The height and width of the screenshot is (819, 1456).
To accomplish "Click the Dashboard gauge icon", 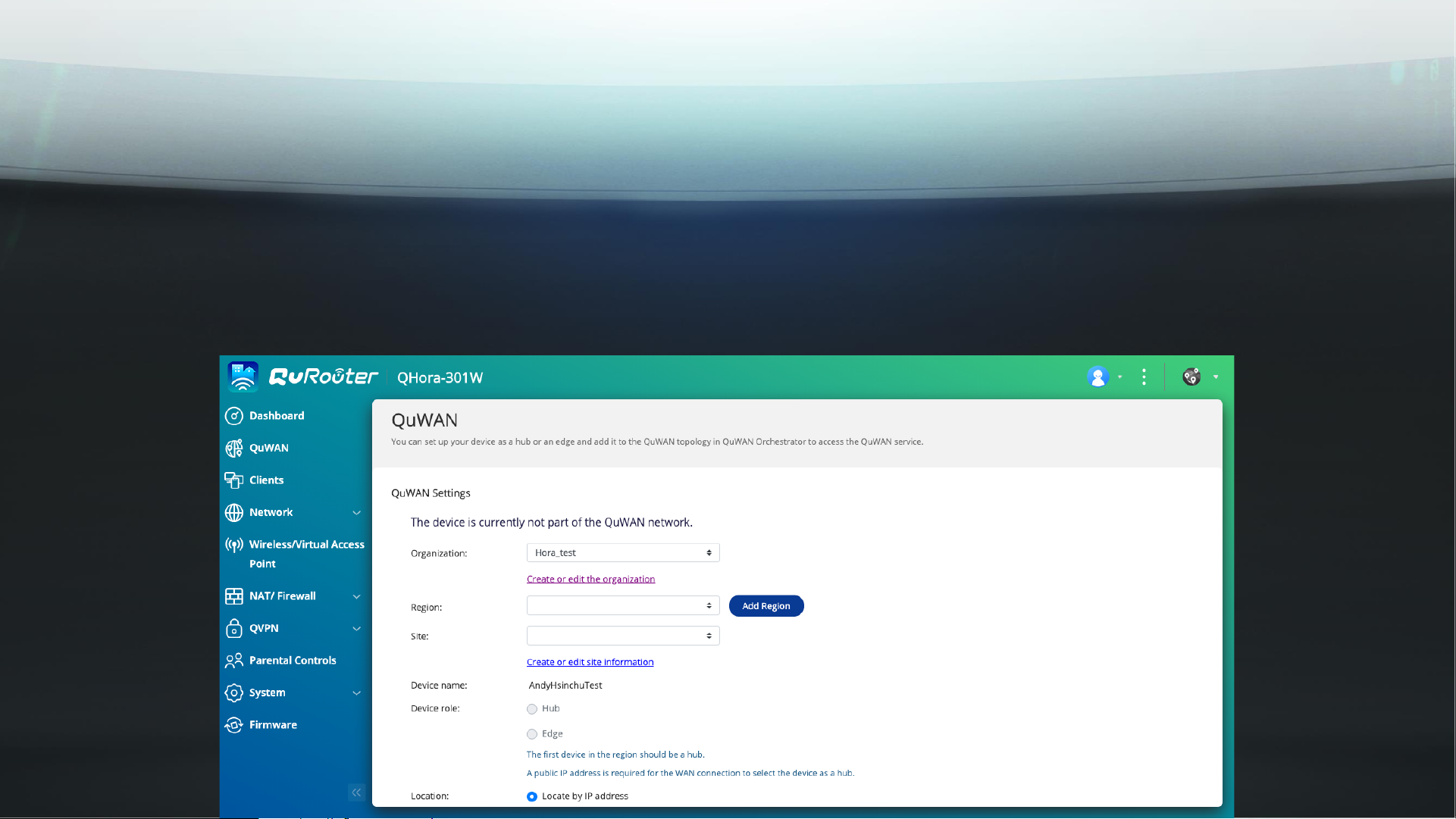I will pos(234,416).
